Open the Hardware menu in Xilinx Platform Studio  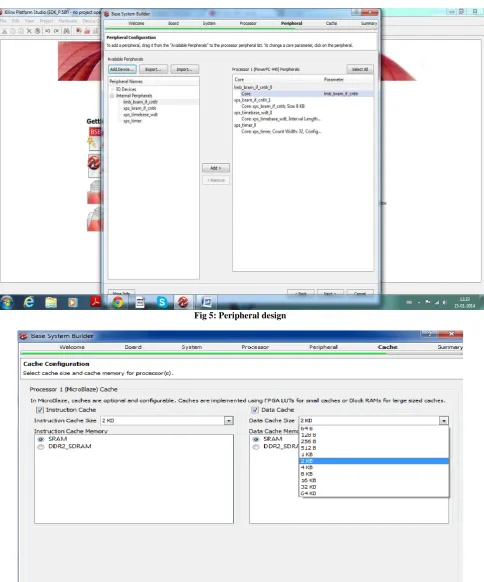(x=68, y=21)
